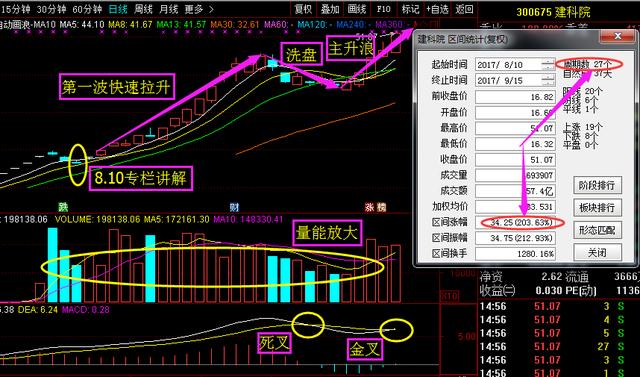Screen dimensions: 640x377
Task: Switch to the 30分钟 period tab
Action: [x=51, y=9]
